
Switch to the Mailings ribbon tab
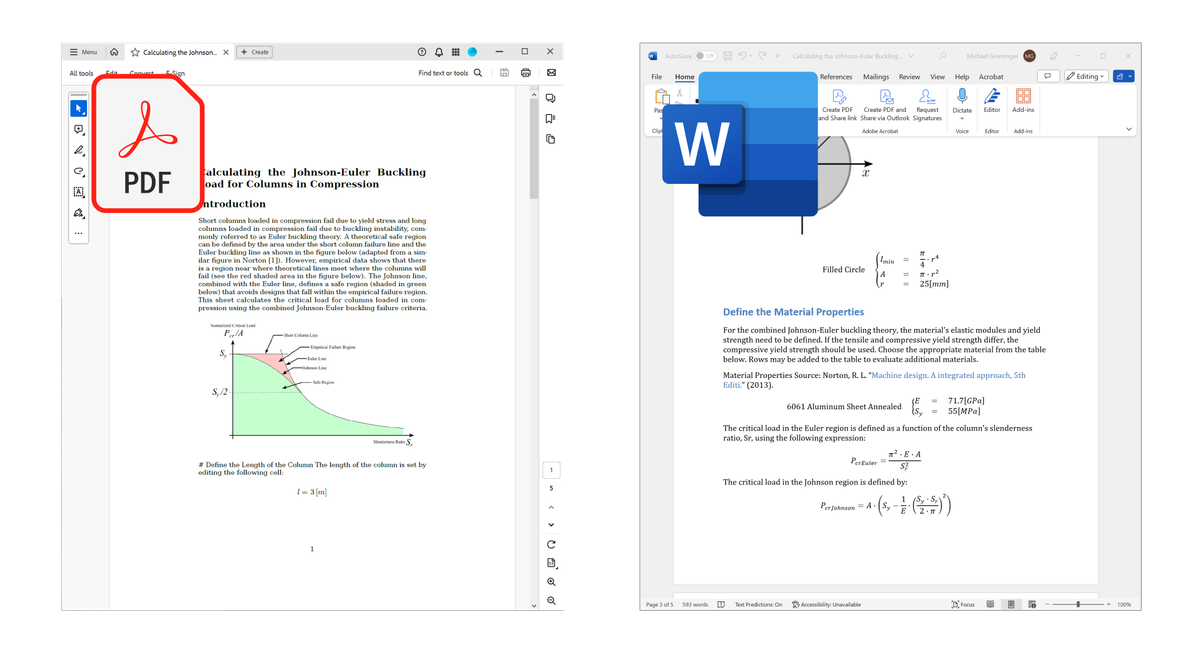click(876, 76)
